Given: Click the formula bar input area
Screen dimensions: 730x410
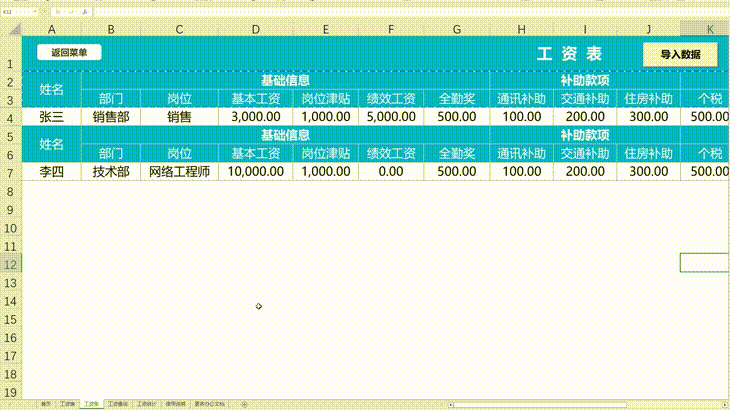Looking at the screenshot, I should point(400,10).
